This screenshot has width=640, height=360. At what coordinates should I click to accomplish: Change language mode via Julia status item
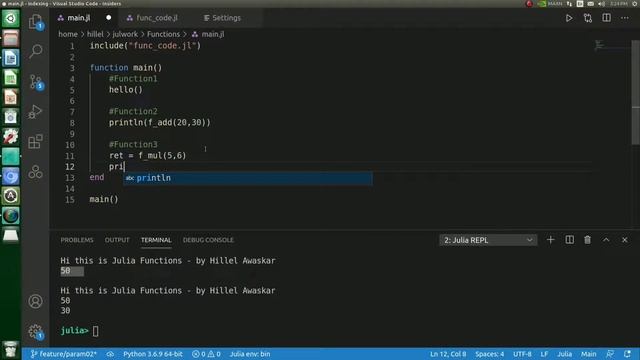point(564,354)
